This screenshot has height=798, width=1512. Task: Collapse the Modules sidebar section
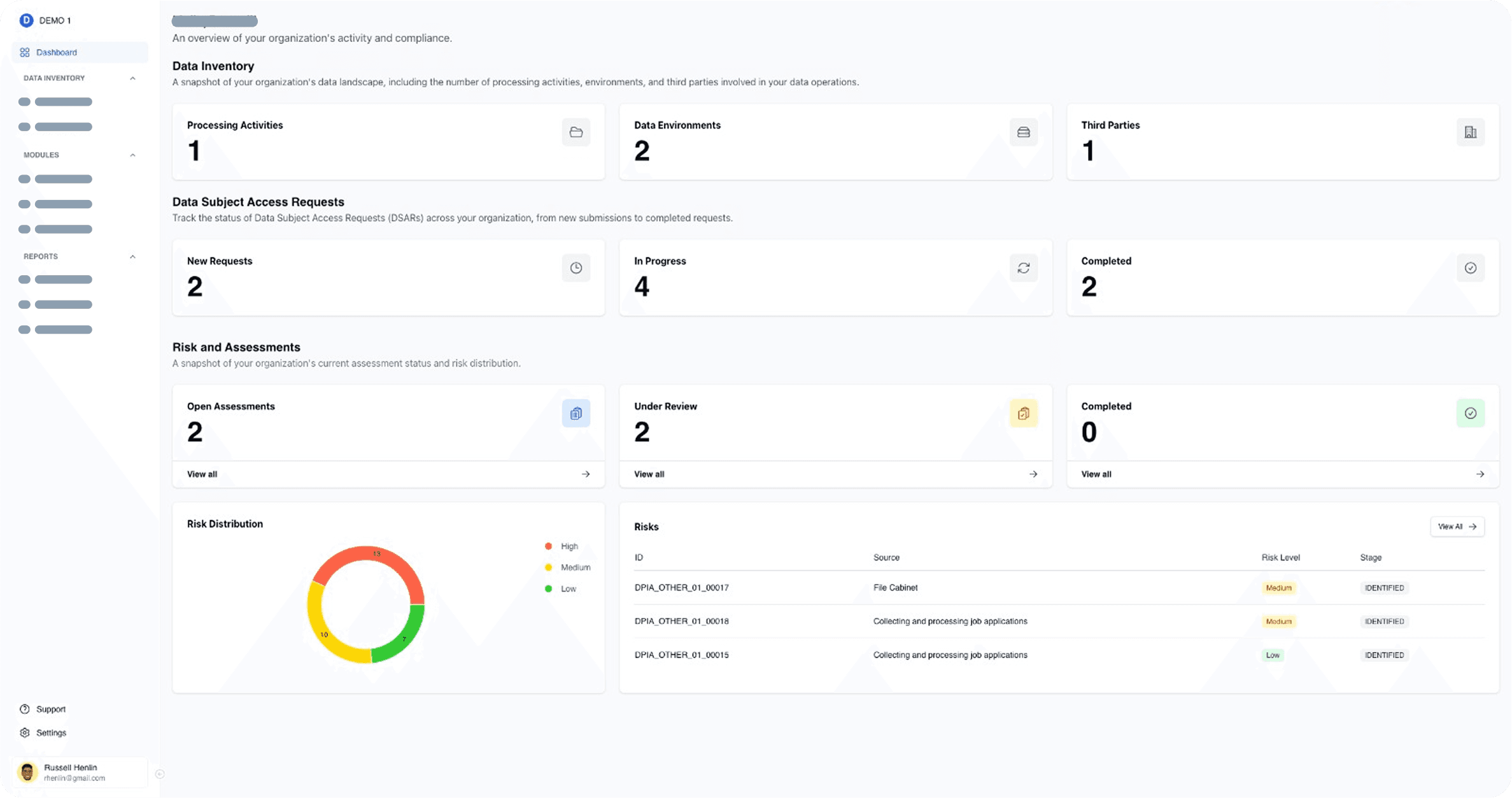click(132, 155)
